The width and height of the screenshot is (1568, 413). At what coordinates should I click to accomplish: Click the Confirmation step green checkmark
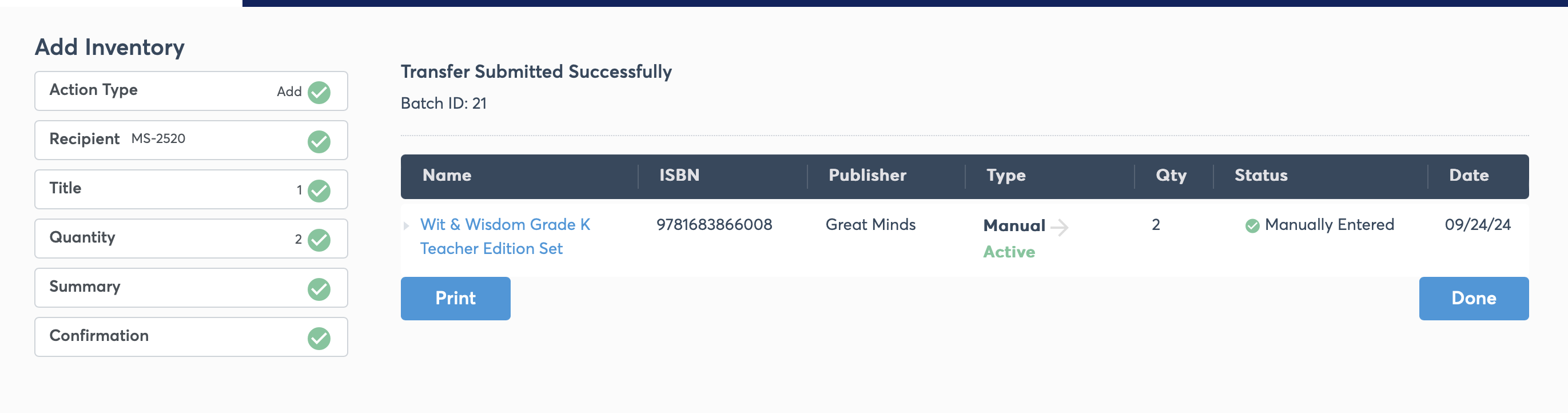[319, 339]
